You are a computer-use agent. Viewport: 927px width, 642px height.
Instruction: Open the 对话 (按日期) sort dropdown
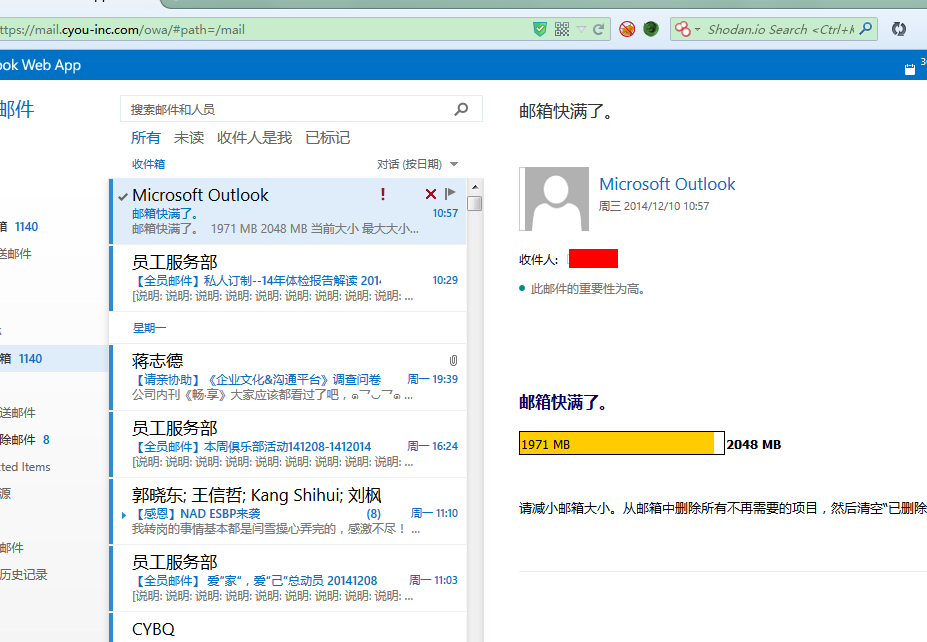417,164
